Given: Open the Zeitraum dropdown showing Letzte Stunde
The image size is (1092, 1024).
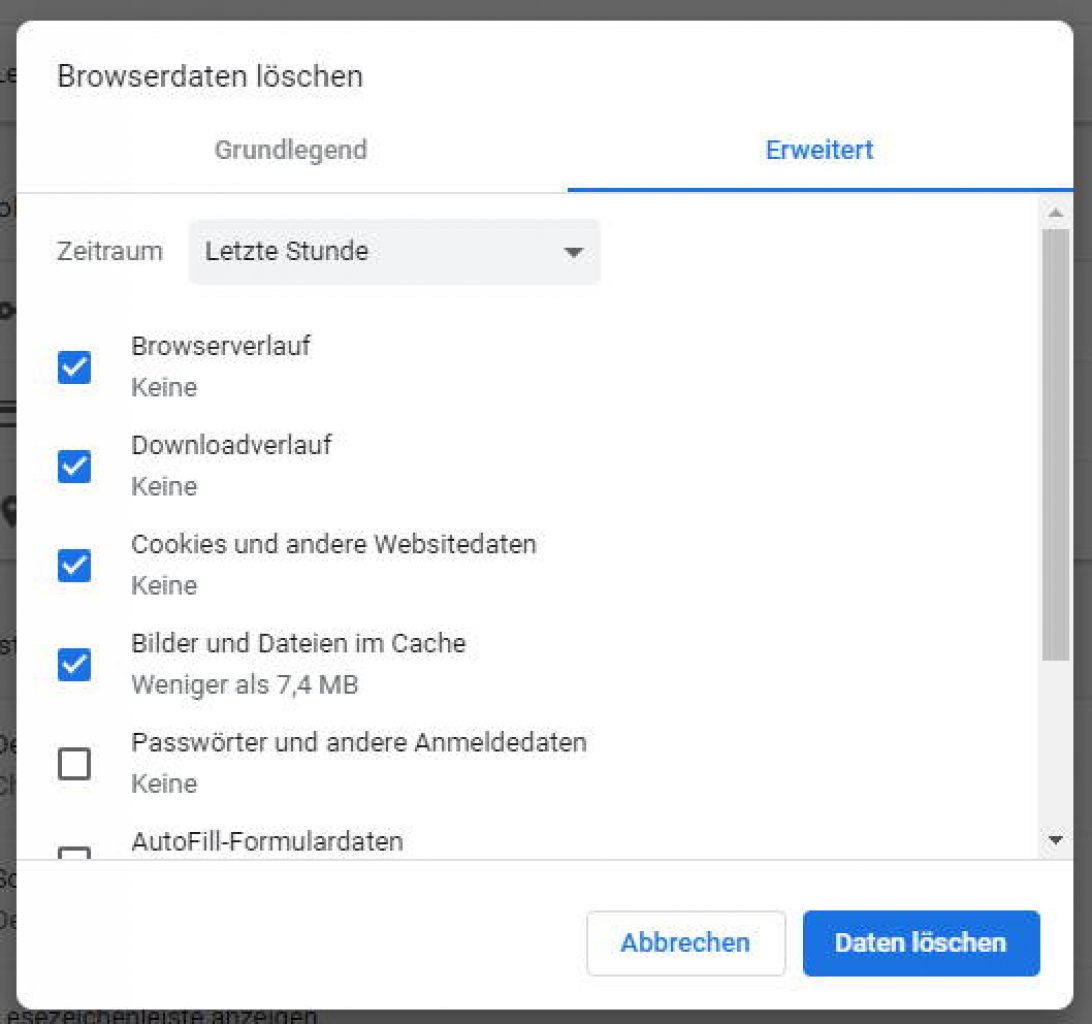Looking at the screenshot, I should [394, 251].
